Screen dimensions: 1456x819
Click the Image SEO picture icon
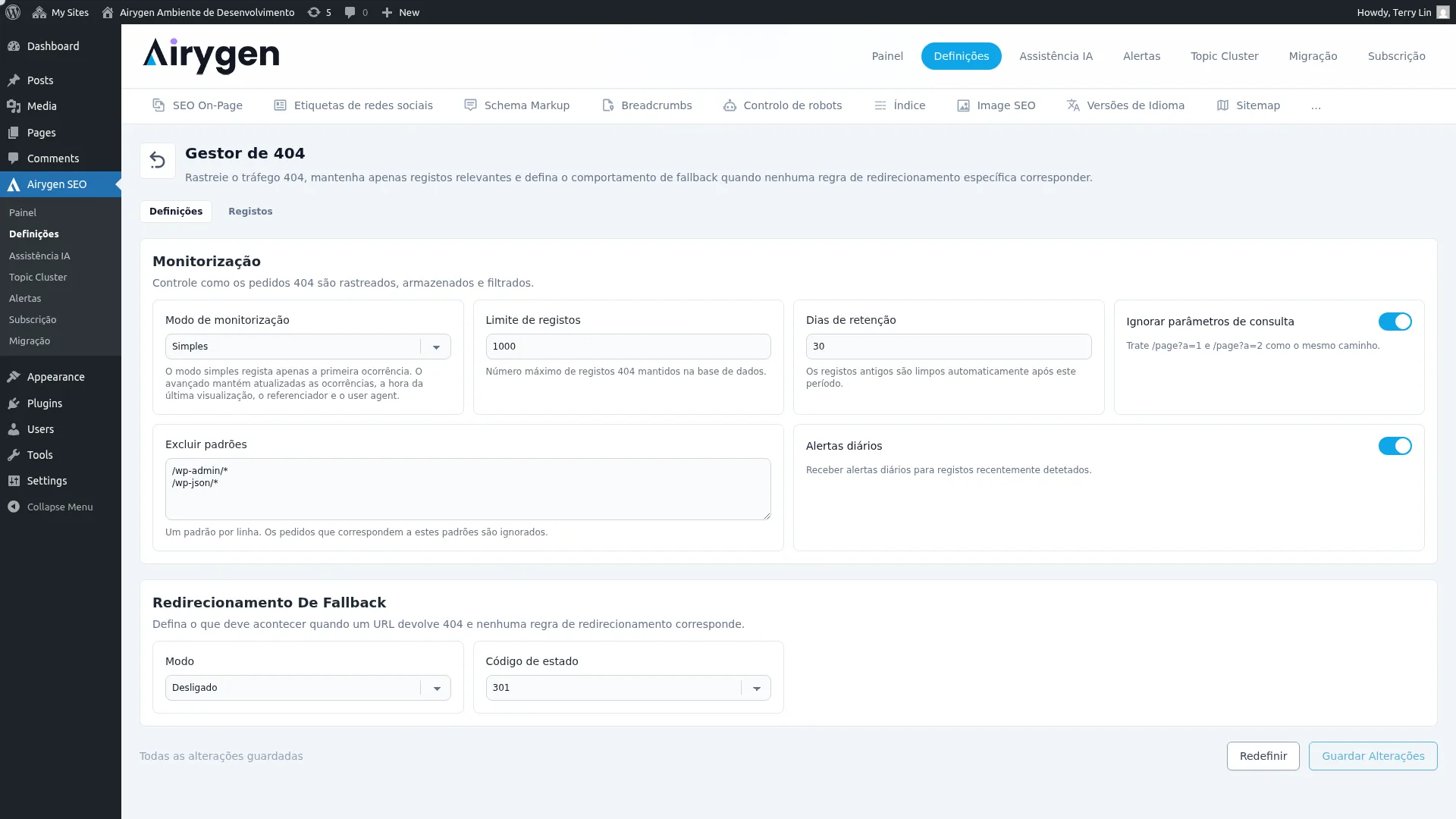click(x=963, y=105)
